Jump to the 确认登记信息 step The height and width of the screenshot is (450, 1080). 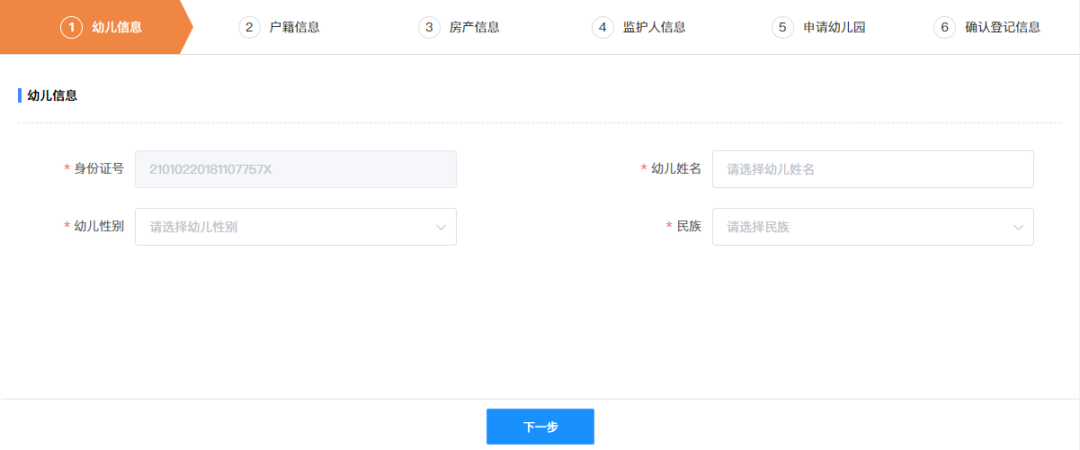[x=1002, y=27]
